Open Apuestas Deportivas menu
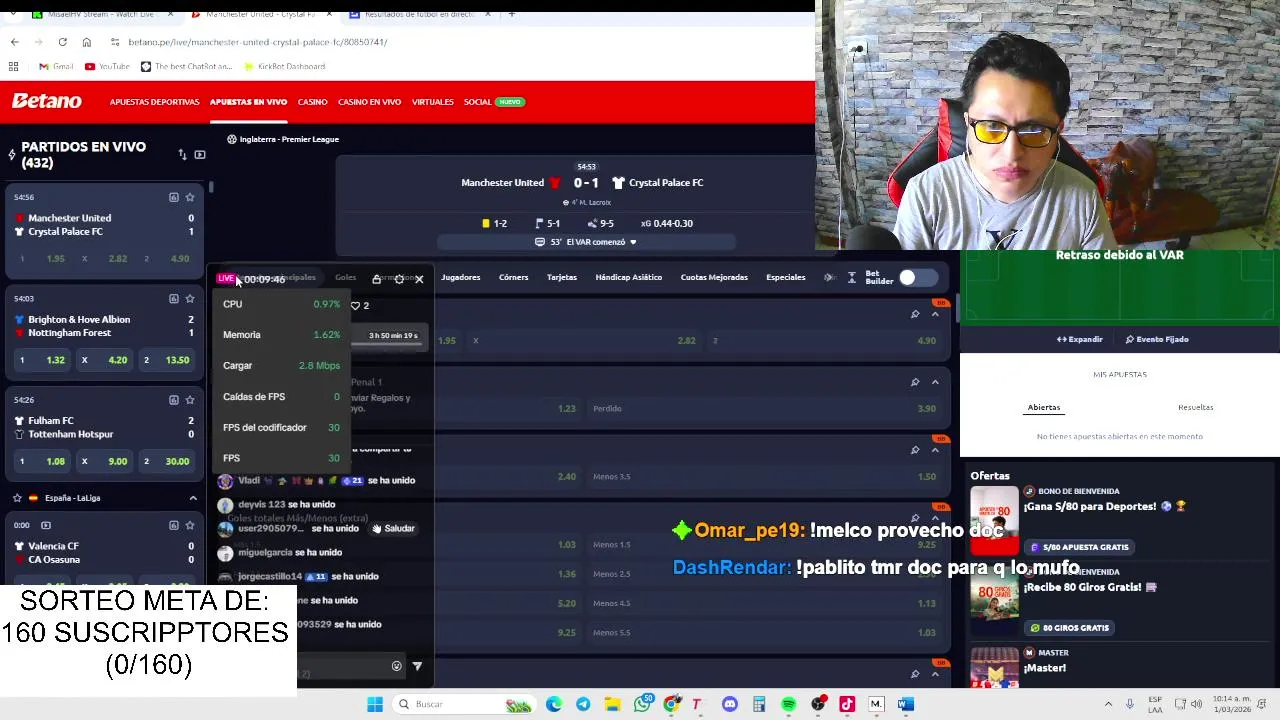1280x720 pixels. coord(154,102)
